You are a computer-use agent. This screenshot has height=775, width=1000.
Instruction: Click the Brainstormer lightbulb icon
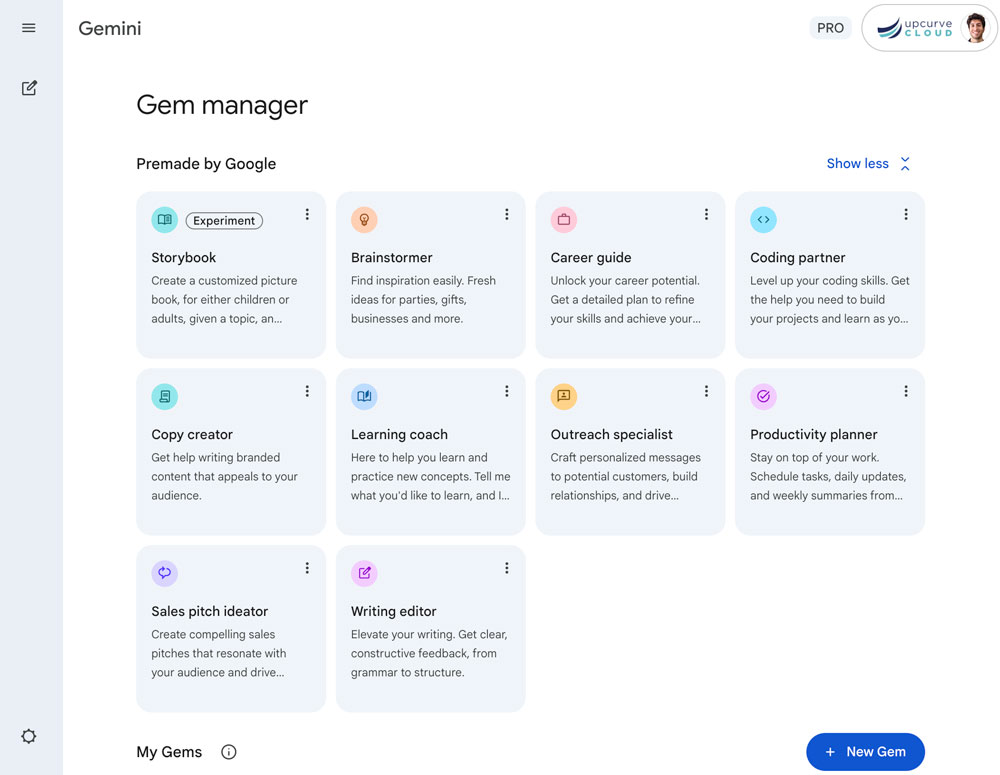point(364,220)
